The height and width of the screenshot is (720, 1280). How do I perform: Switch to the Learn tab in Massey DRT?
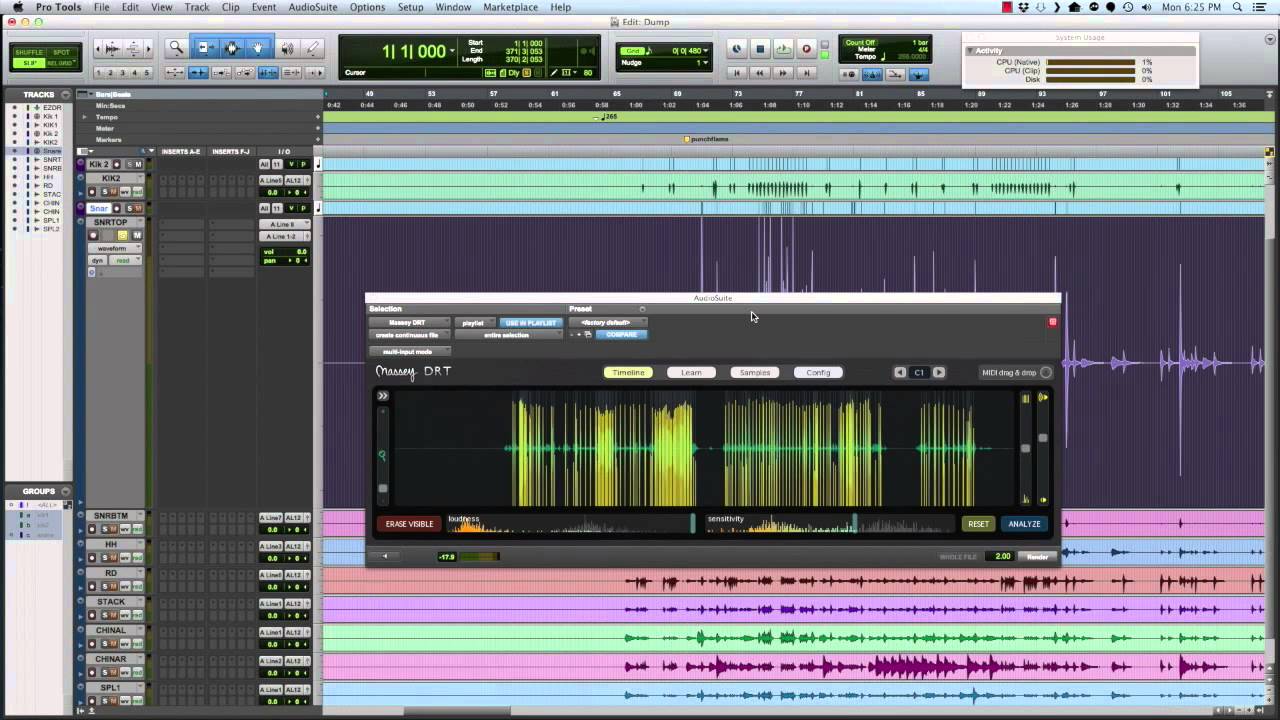click(691, 372)
